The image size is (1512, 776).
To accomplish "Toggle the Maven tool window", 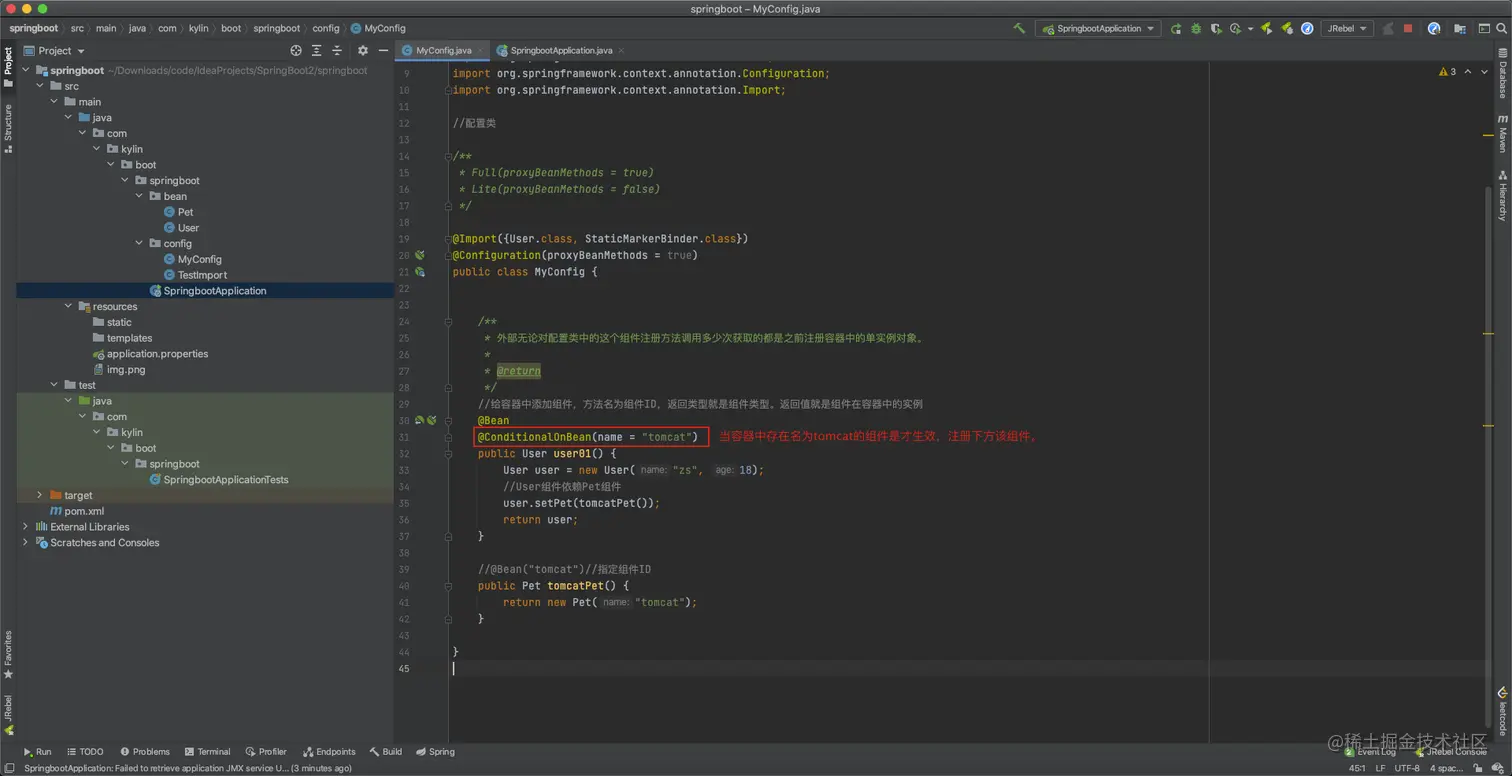I will pos(1502,134).
